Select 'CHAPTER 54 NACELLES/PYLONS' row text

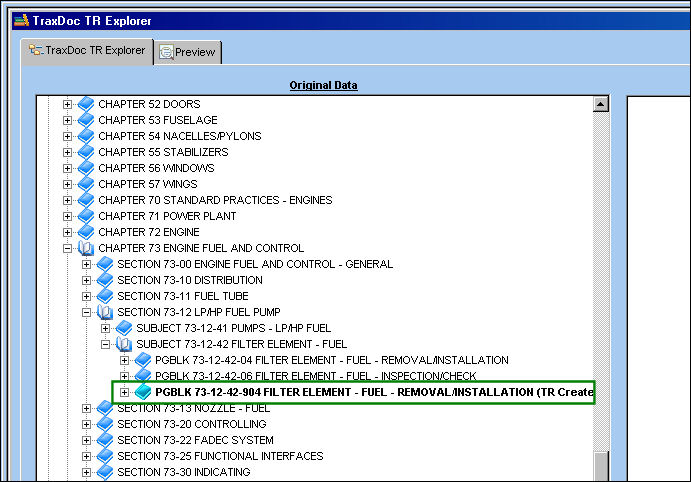[180, 136]
